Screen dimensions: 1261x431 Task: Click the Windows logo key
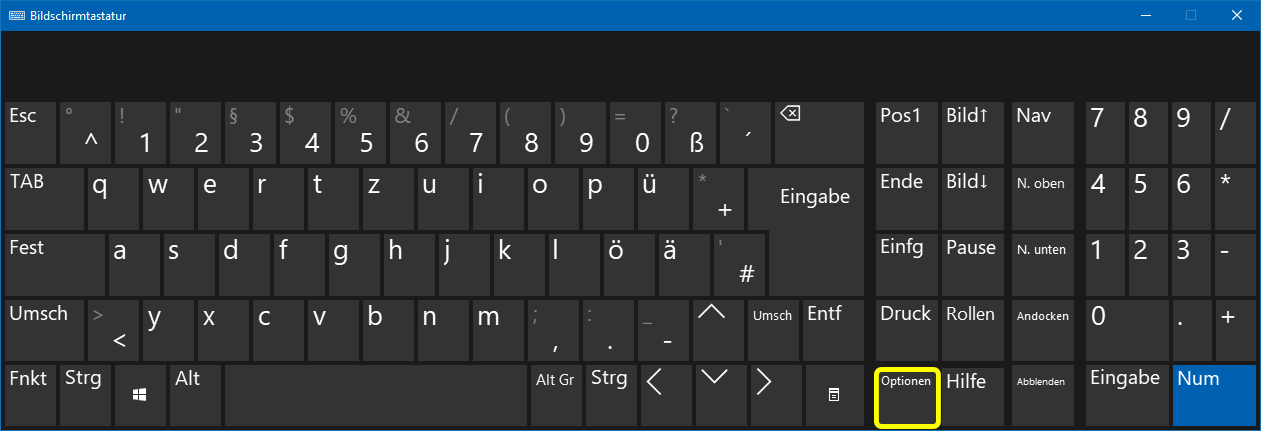point(140,395)
